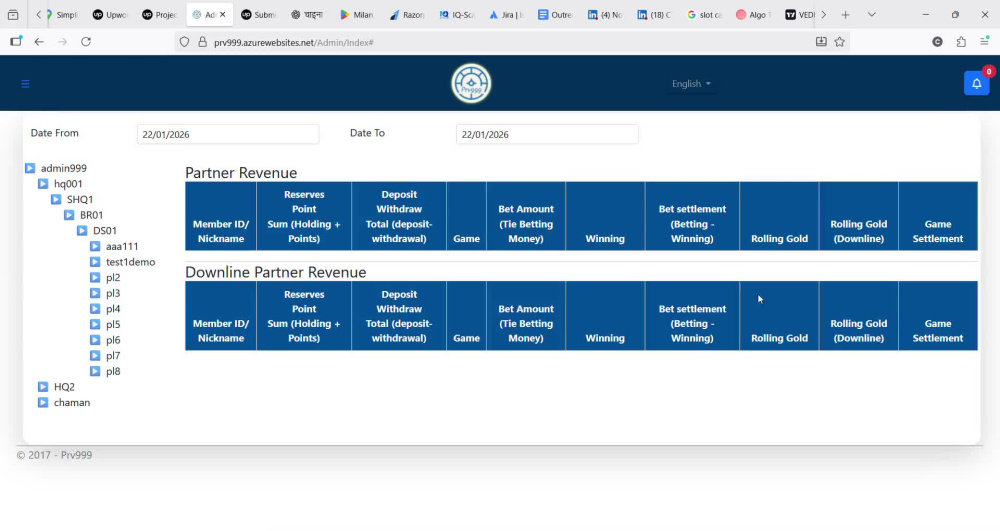Click the save-to-pocket download icon

pyautogui.click(x=821, y=42)
